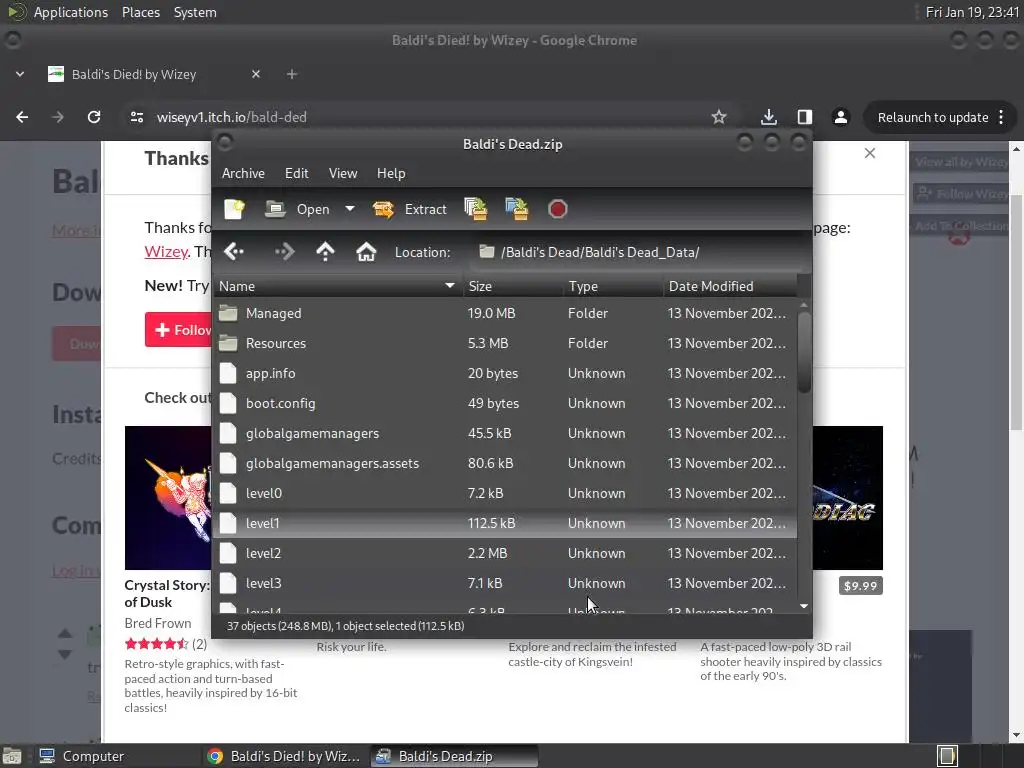Click the Chrome address bar URL
Image resolution: width=1024 pixels, height=768 pixels.
pyautogui.click(x=231, y=118)
